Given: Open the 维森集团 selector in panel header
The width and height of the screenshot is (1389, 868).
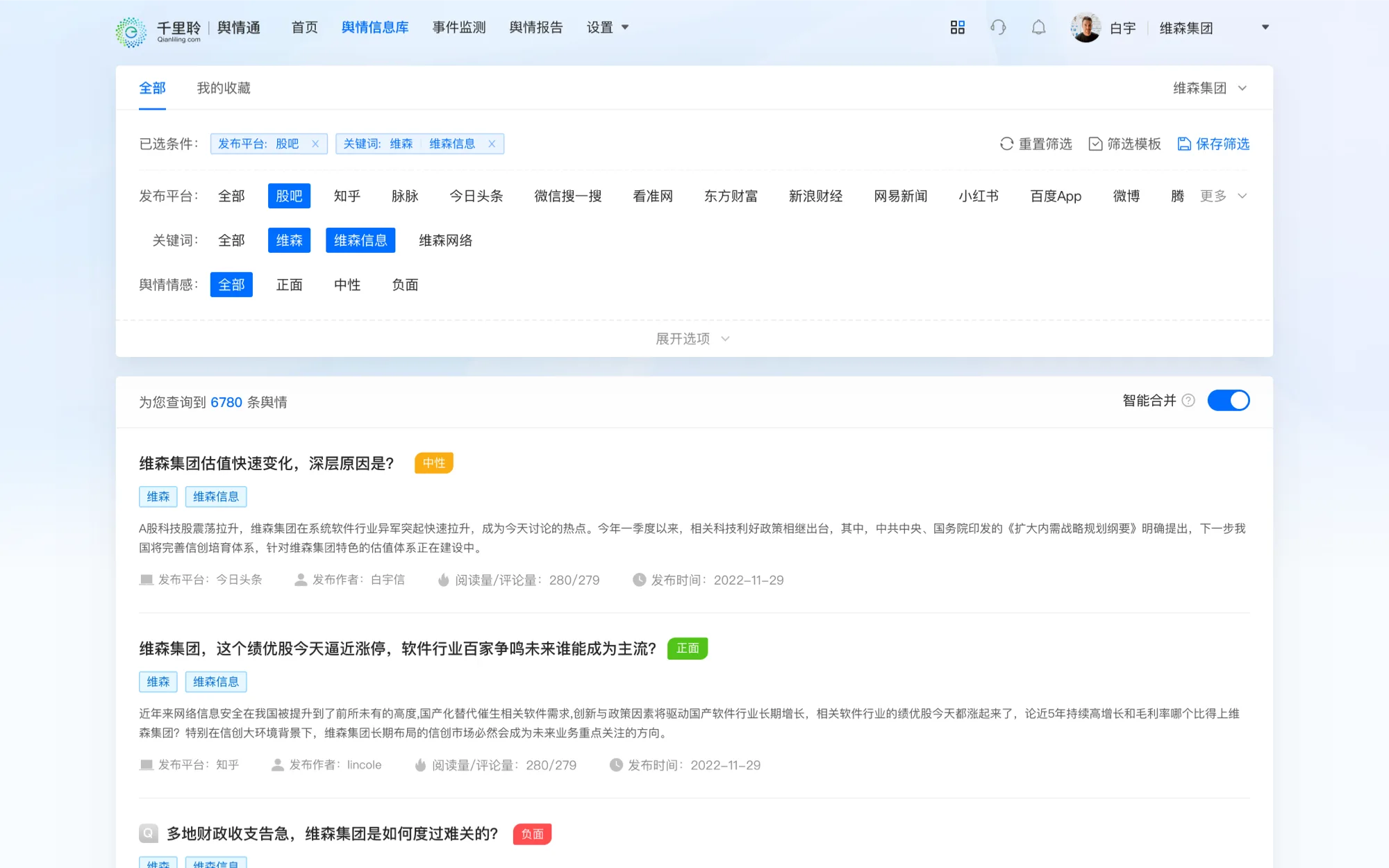Looking at the screenshot, I should click(x=1210, y=88).
